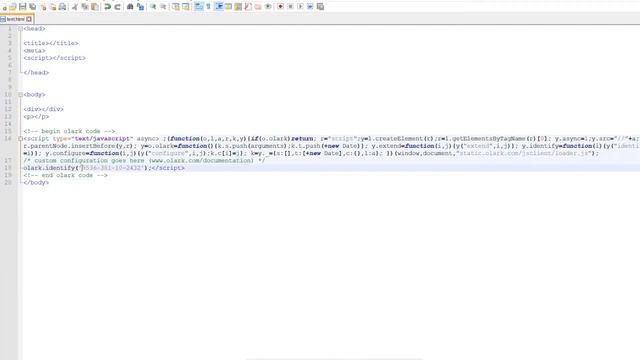This screenshot has height=360, width=640.
Task: Click the Cut scissors icon
Action: [x=75, y=7]
